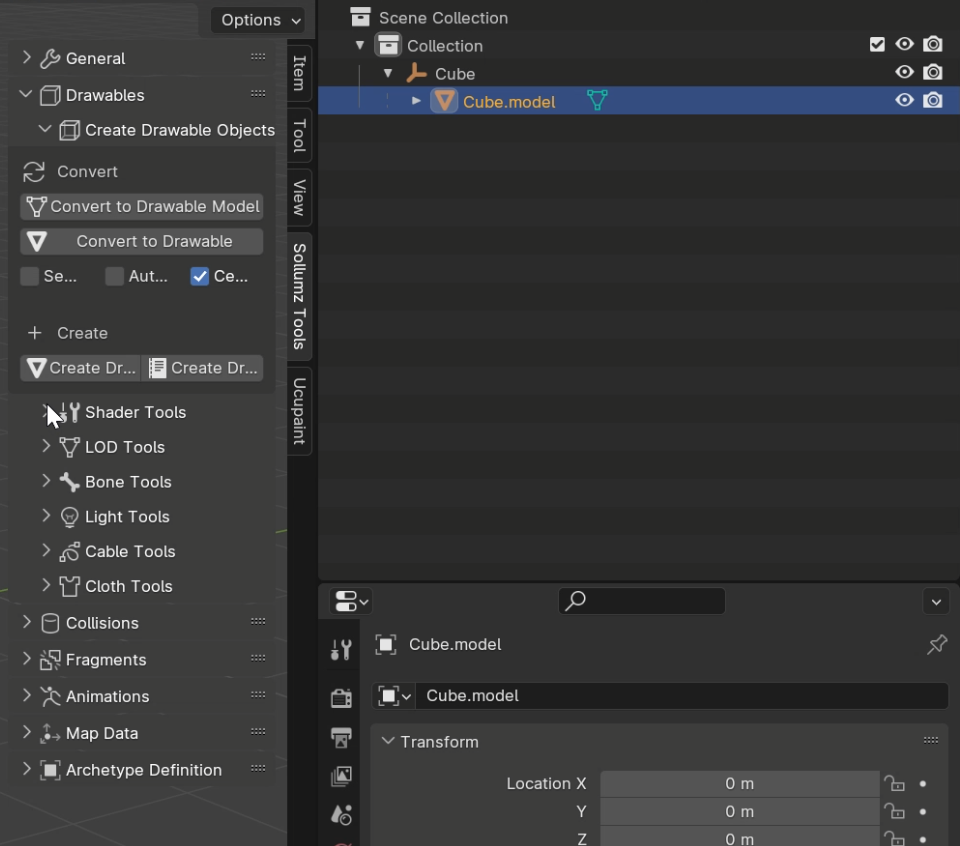Enable the 'Aut...' checkbox
Viewport: 960px width, 846px height.
coord(115,277)
